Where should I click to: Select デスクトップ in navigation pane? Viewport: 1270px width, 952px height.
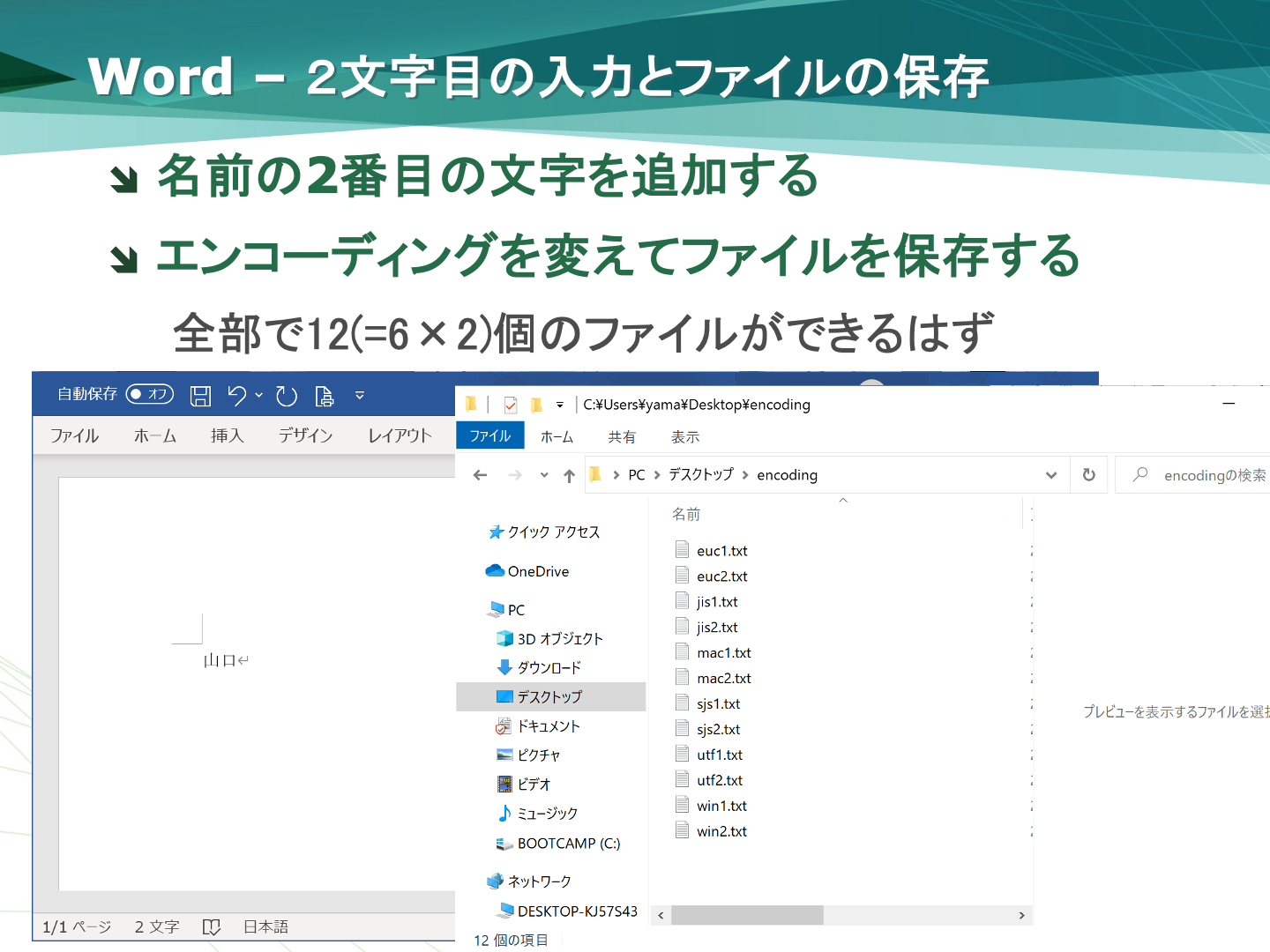(x=550, y=696)
